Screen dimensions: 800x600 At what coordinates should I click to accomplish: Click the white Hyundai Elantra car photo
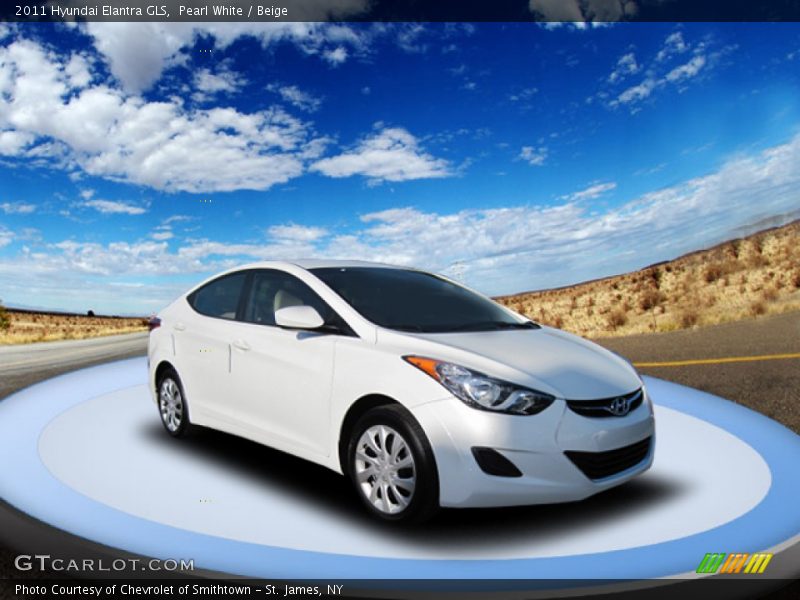pos(401,390)
